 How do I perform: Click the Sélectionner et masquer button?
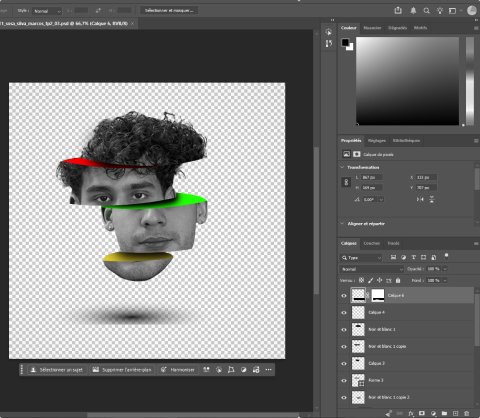(169, 11)
